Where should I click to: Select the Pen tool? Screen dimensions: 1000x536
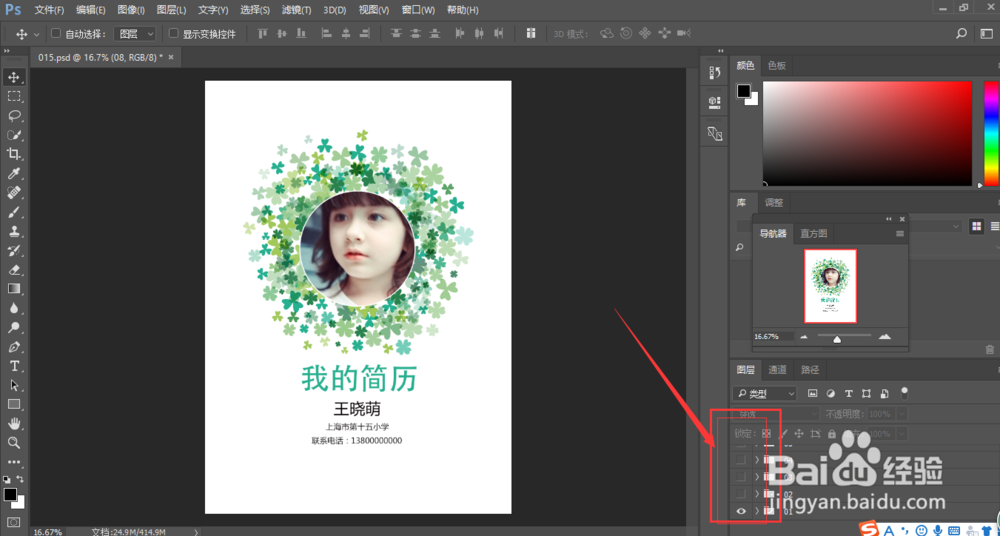[x=13, y=346]
